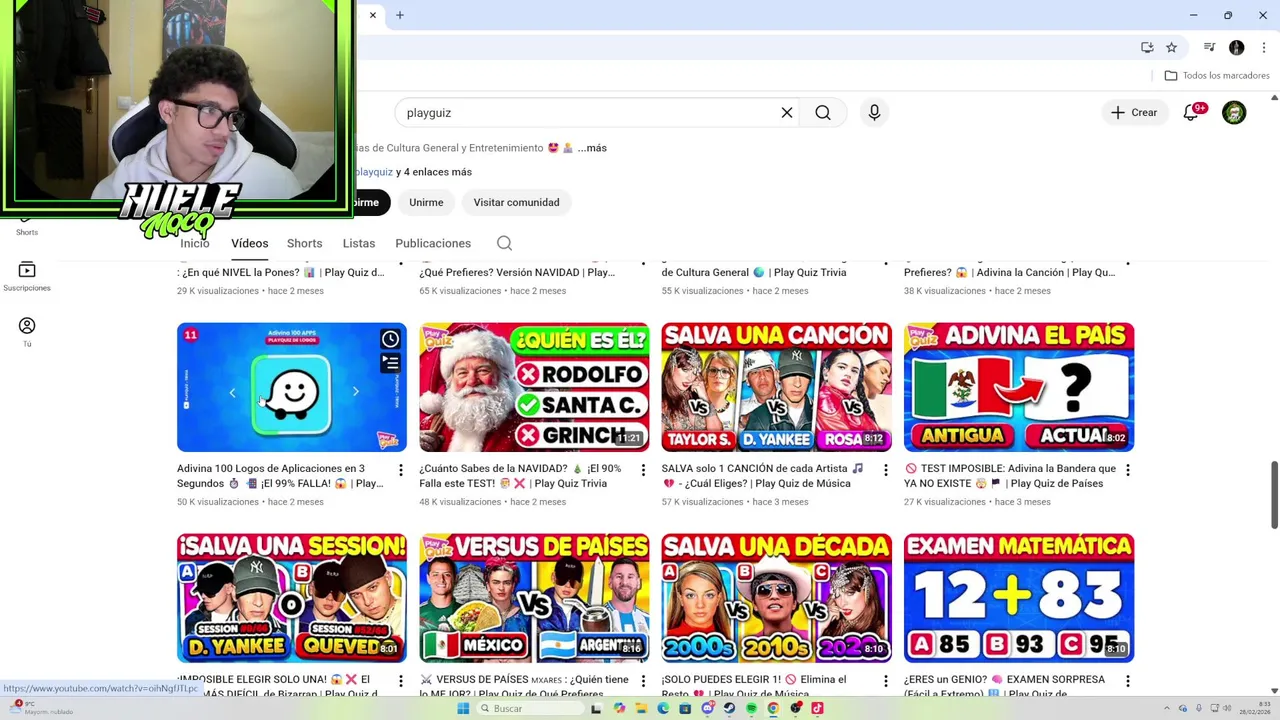Open options for TEST IMPOSIBLE bandera video
1280x720 pixels.
click(1127, 470)
